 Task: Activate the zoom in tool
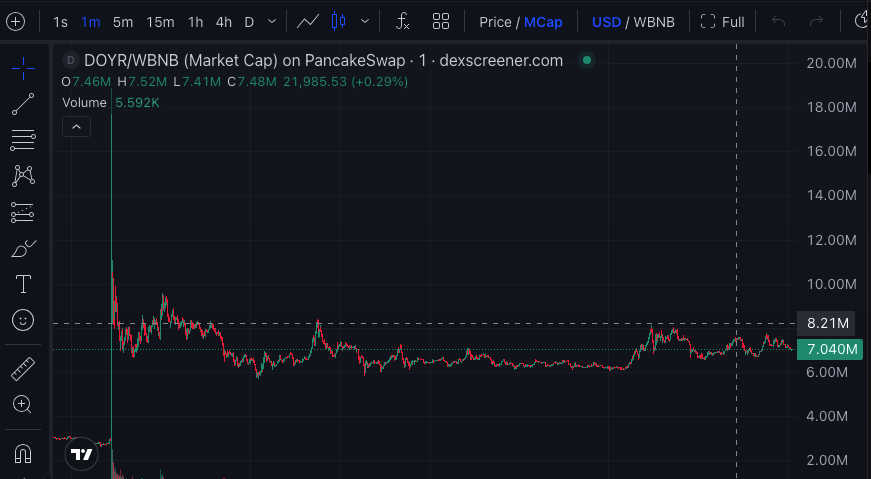[23, 405]
